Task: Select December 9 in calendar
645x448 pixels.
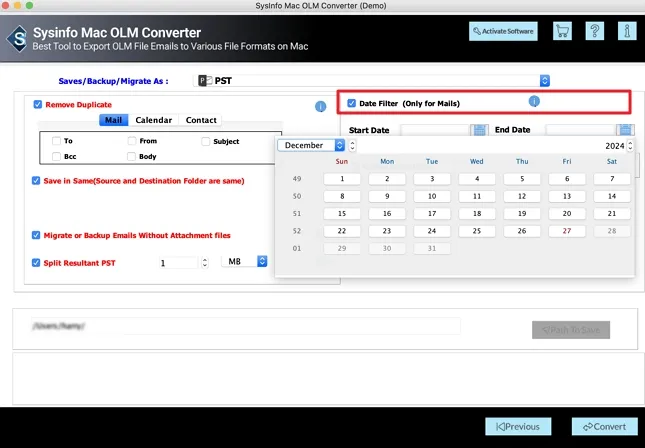Action: (x=387, y=196)
